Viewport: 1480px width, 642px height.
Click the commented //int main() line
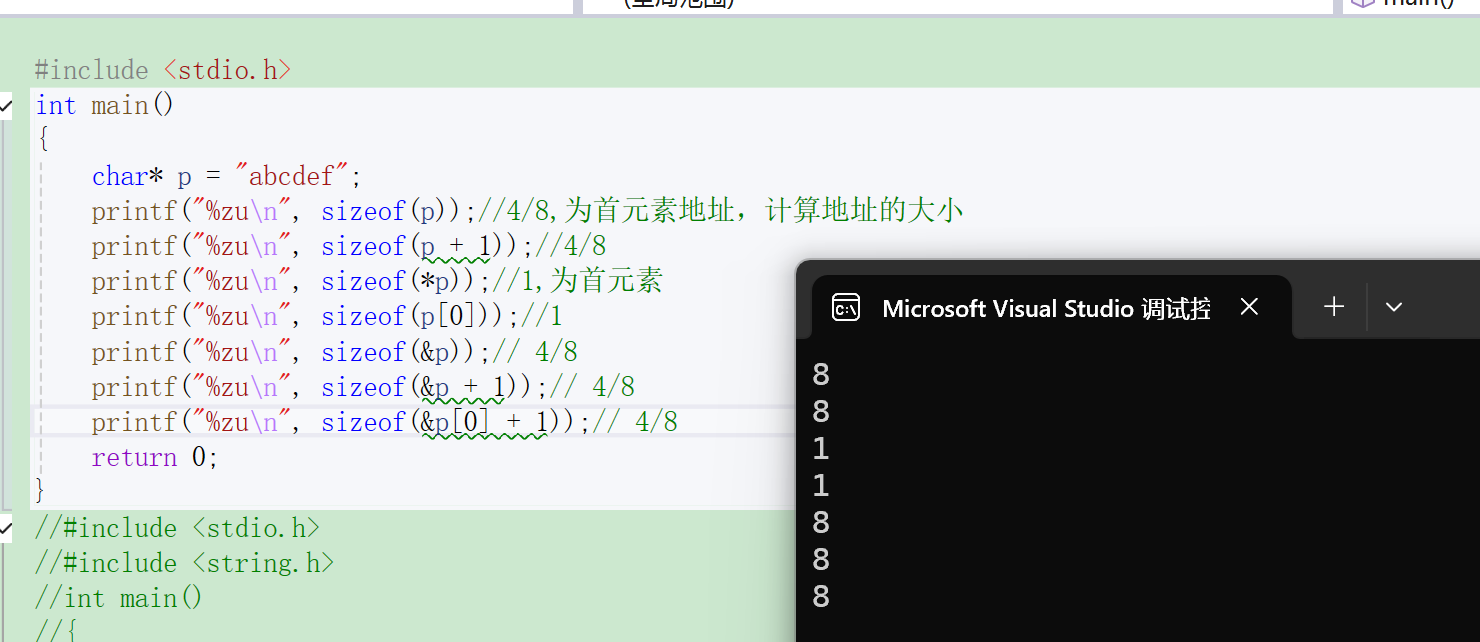coord(119,598)
